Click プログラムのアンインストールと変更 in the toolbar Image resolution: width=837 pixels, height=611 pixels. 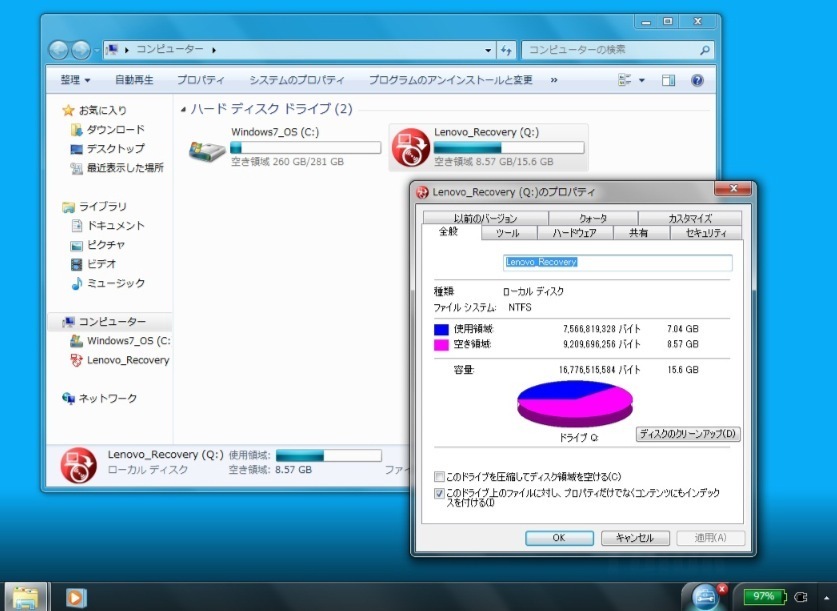point(451,80)
